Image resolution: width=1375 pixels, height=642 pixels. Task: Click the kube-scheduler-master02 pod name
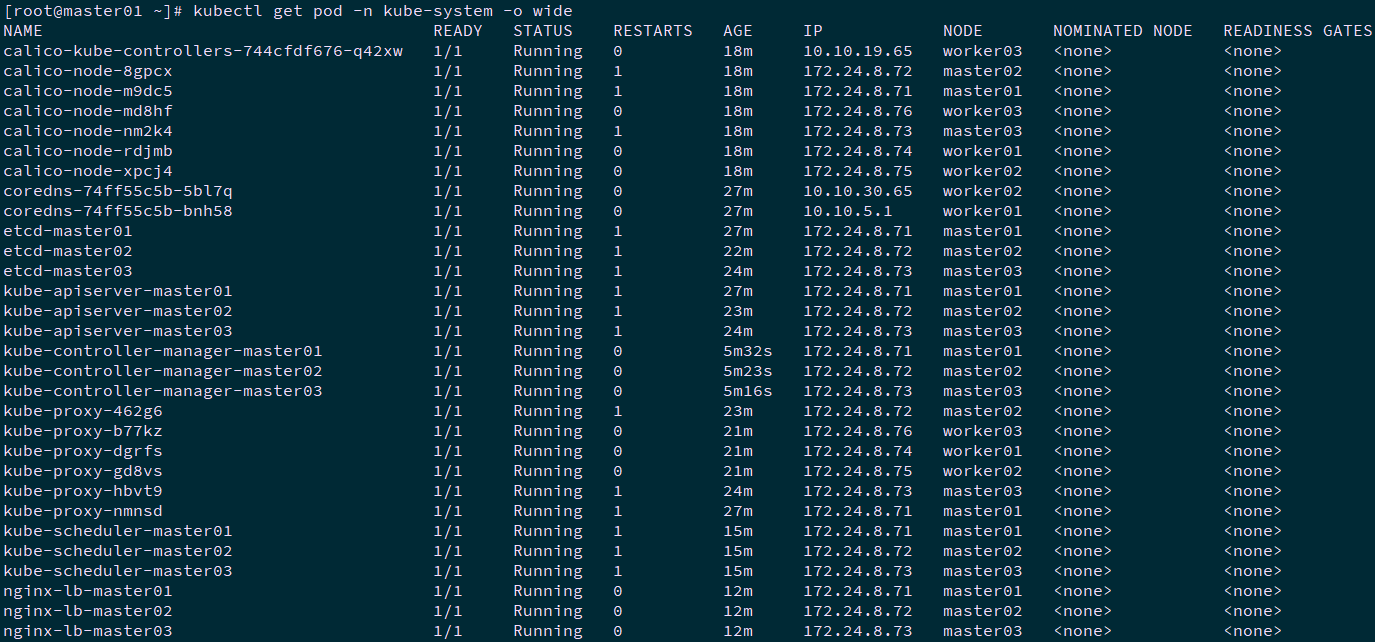tap(117, 551)
